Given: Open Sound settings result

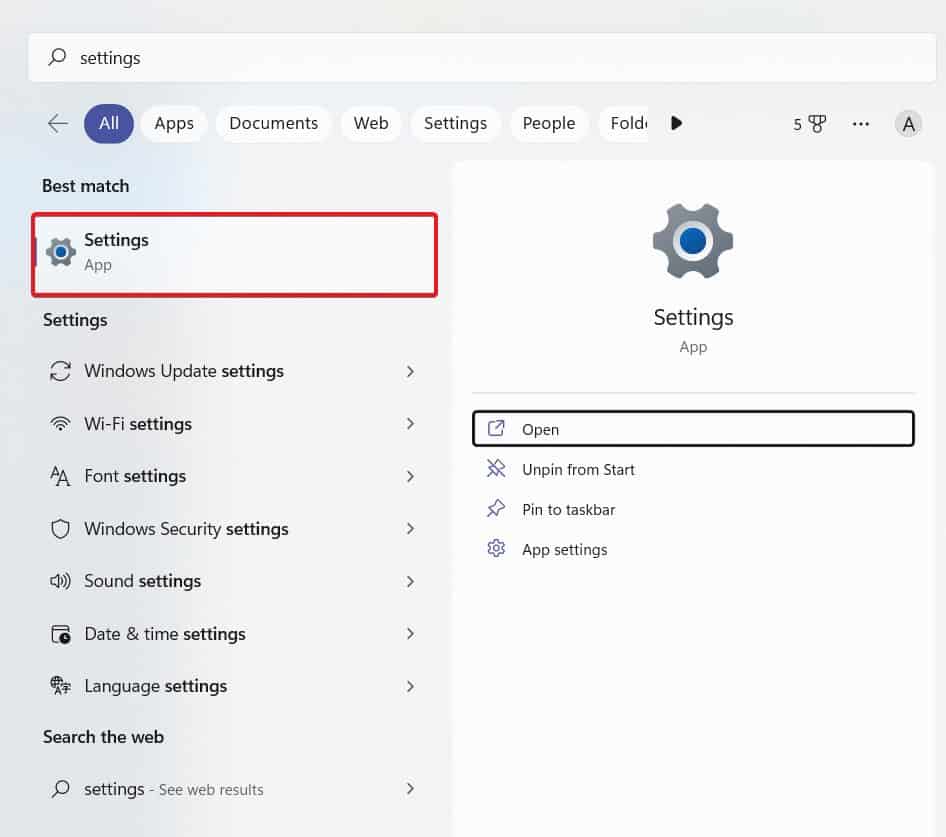Looking at the screenshot, I should 233,581.
